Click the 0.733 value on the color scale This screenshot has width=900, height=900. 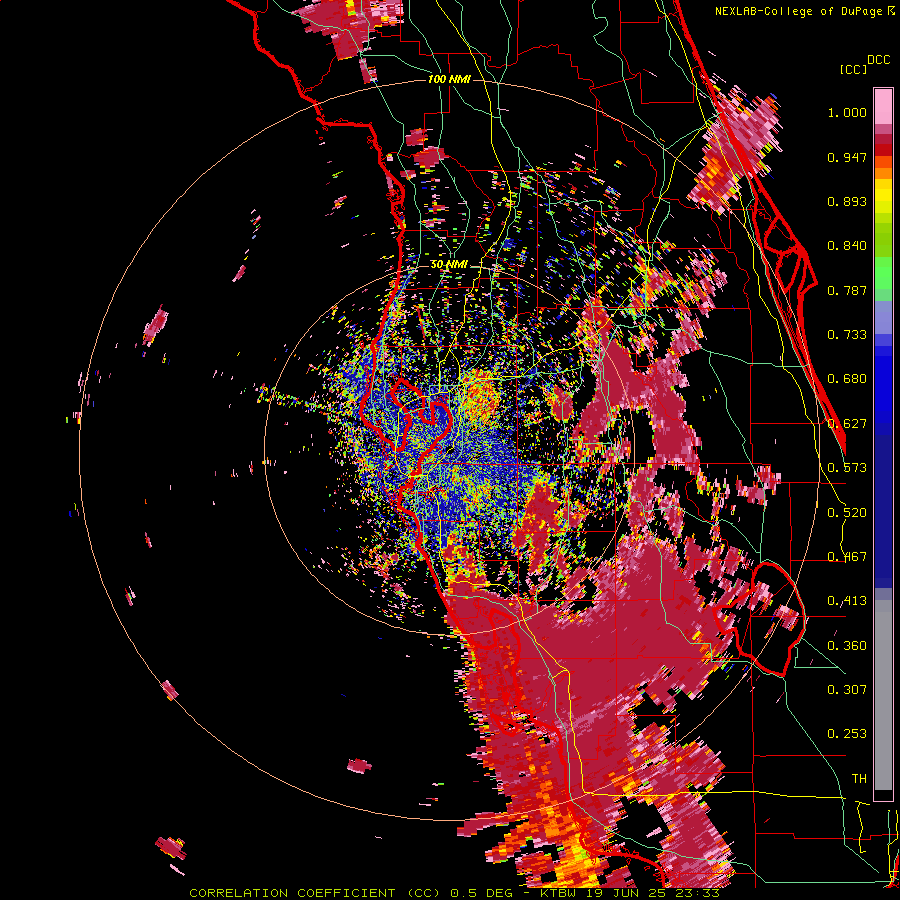(847, 335)
